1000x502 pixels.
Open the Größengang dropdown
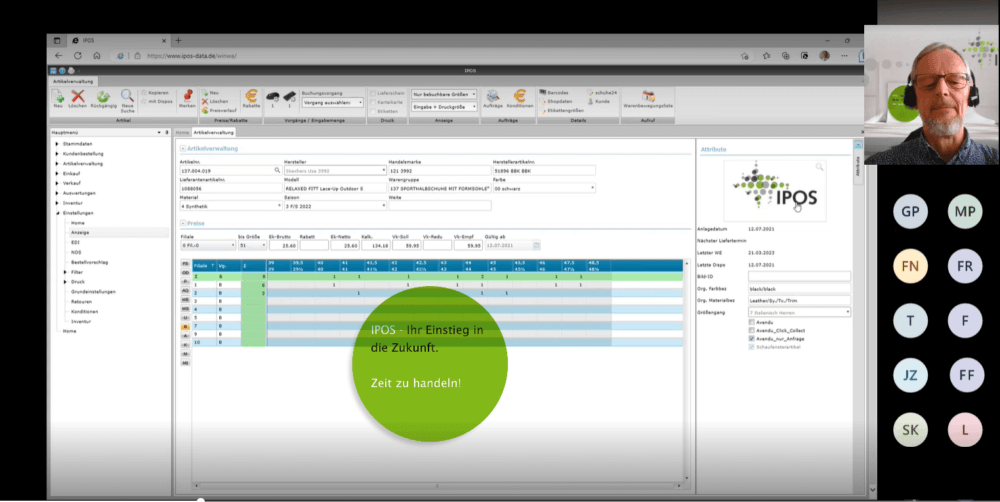tap(799, 313)
